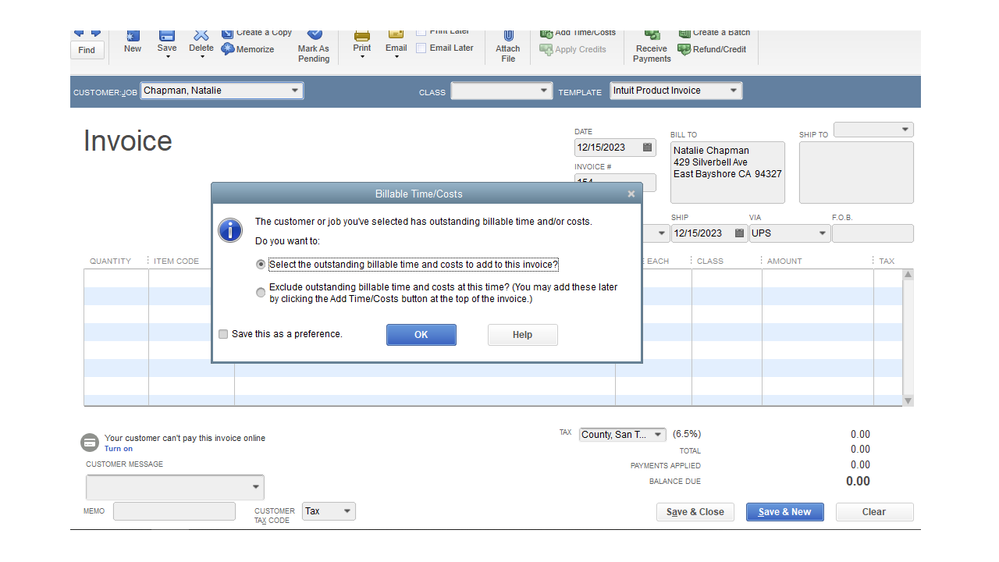Click the Refund/Credit icon
The width and height of the screenshot is (999, 562).
coord(684,49)
